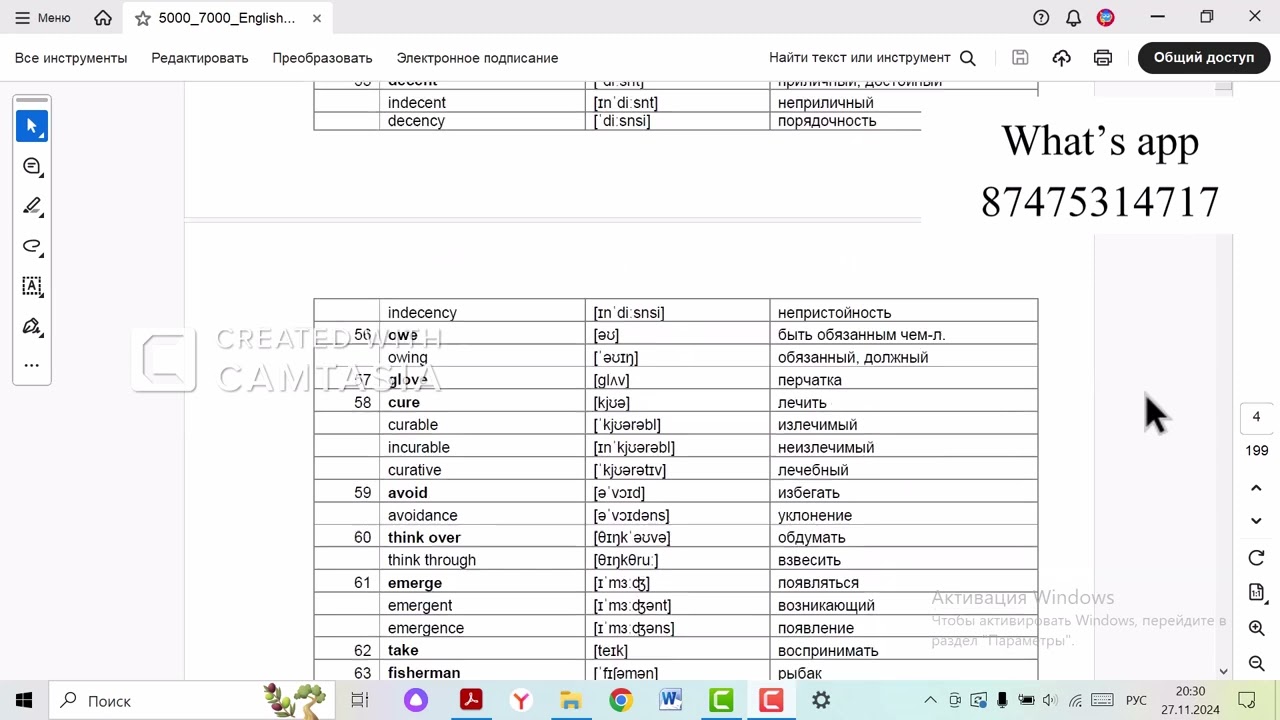Screen dimensions: 1280x720
Task: Switch РУС input language
Action: [x=1136, y=701]
